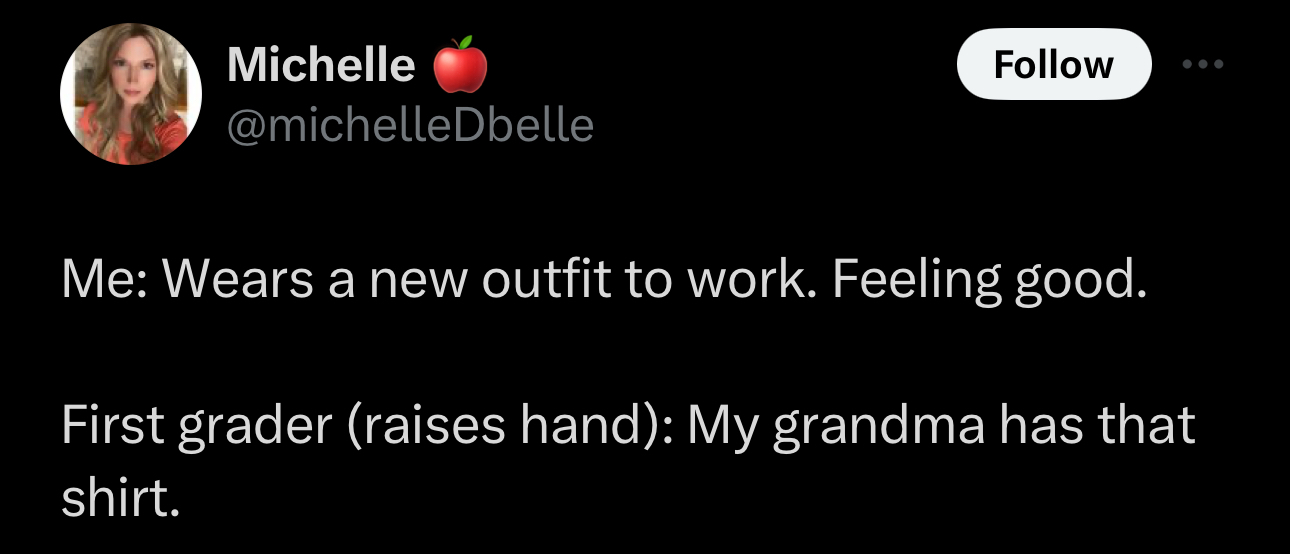Open Michelle's profile picture
Image resolution: width=1290 pixels, height=554 pixels.
coord(130,94)
